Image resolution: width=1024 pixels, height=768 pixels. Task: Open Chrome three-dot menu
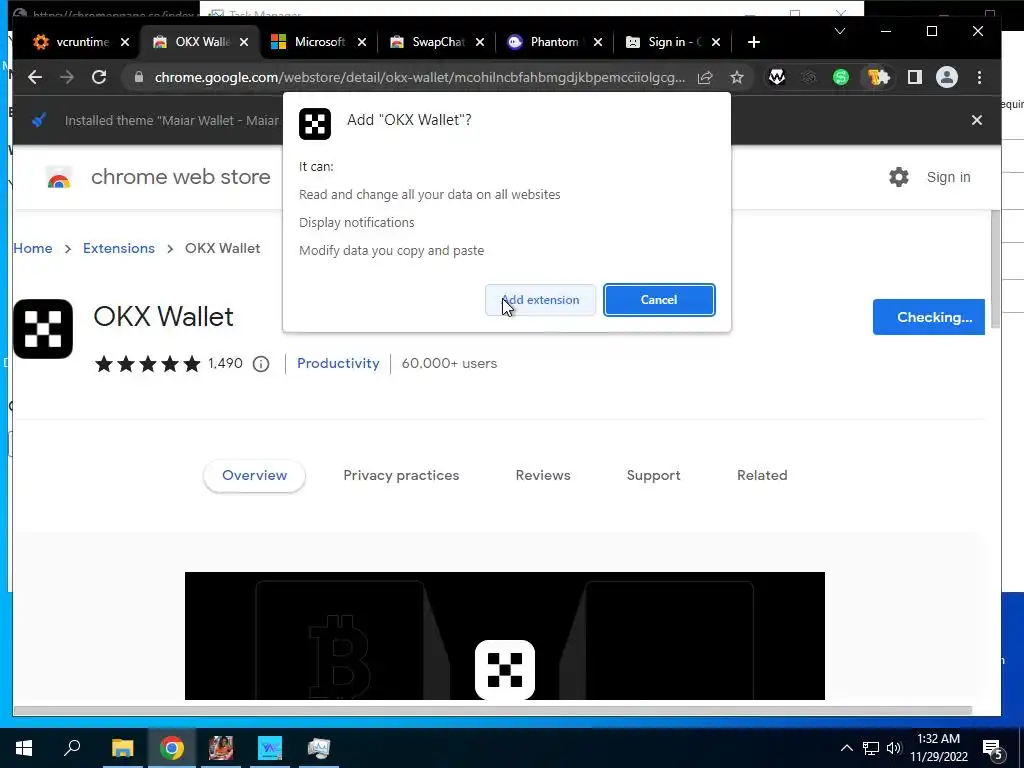click(x=979, y=77)
